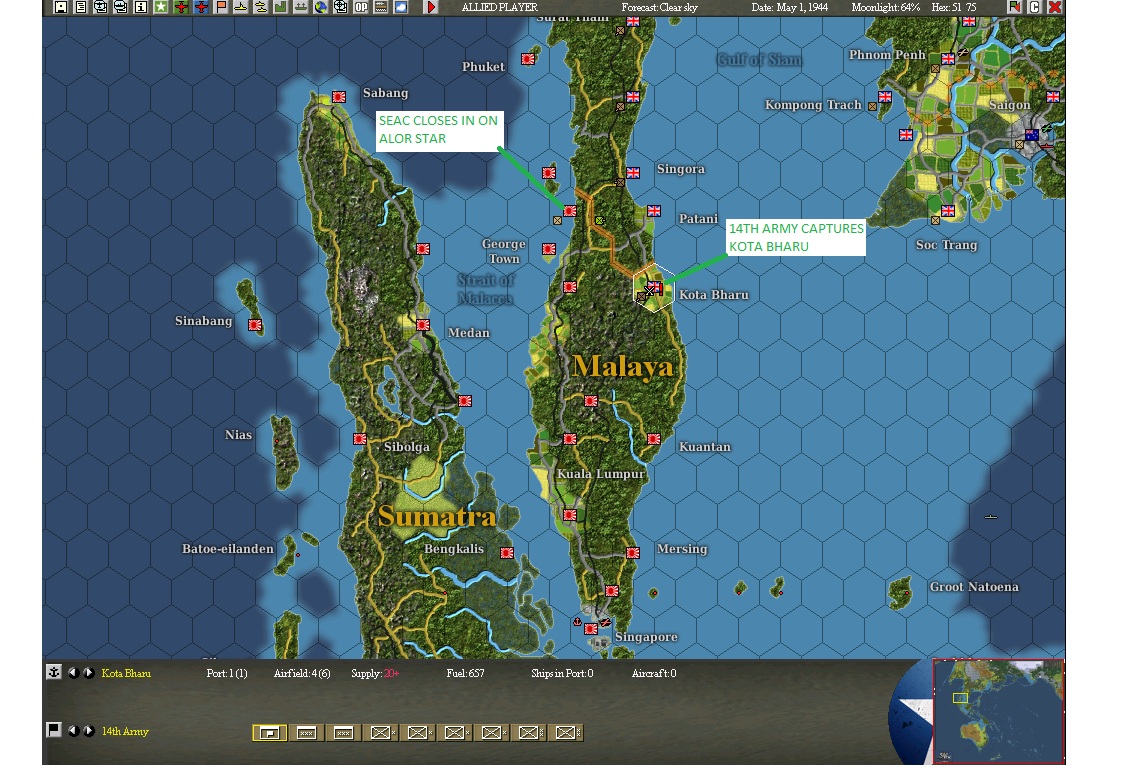Viewport: 1137px width, 774px height.
Task: Toggle the brown road map overlay icon
Action: [381, 7]
